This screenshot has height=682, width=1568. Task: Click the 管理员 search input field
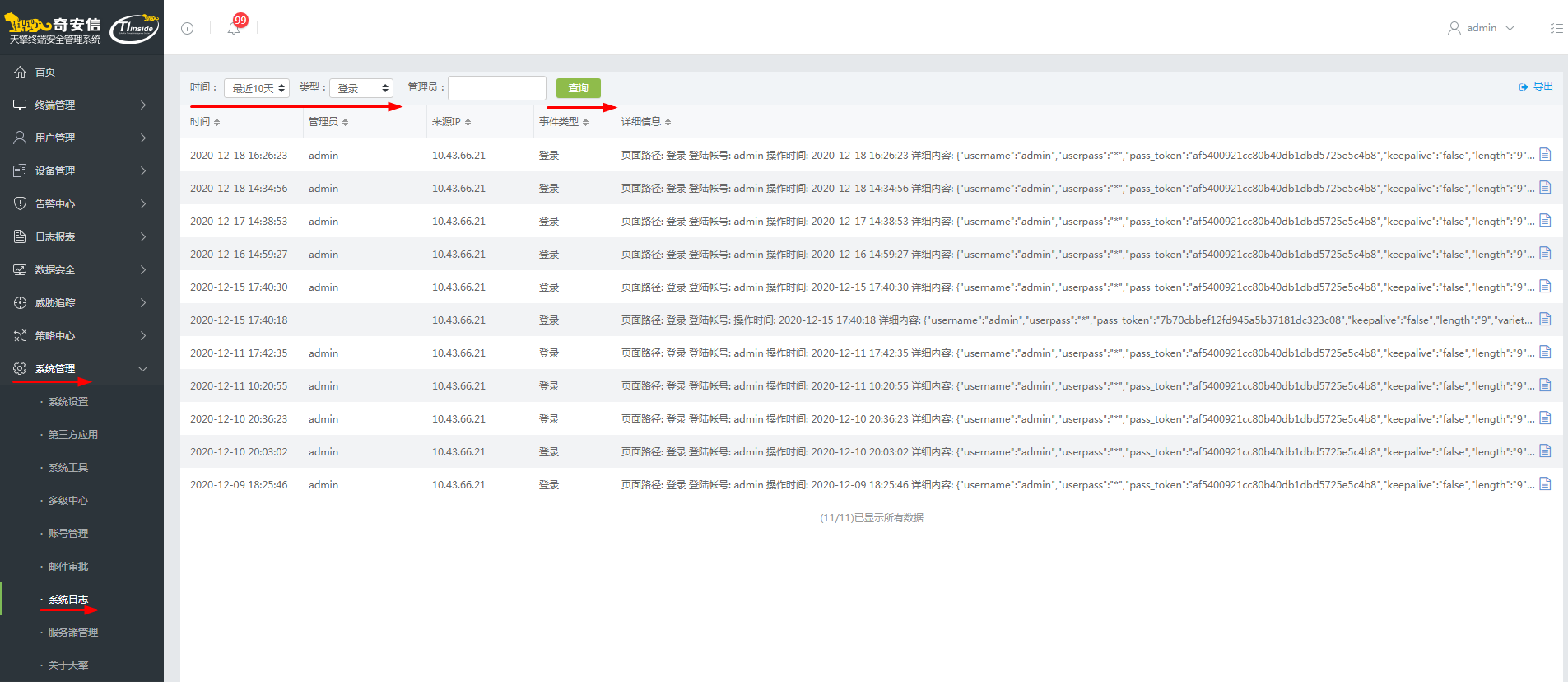497,88
